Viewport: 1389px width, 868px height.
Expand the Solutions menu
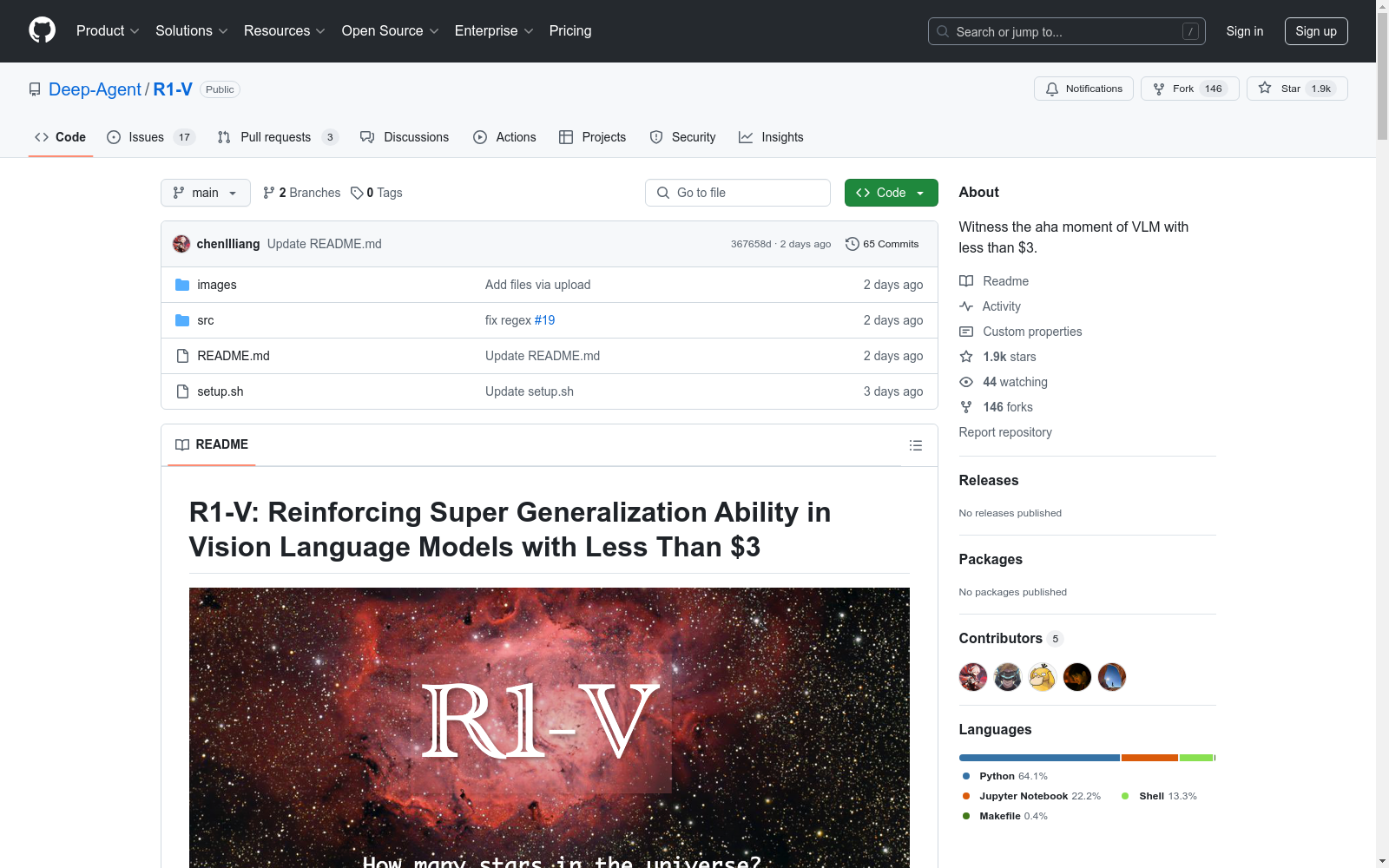tap(192, 31)
